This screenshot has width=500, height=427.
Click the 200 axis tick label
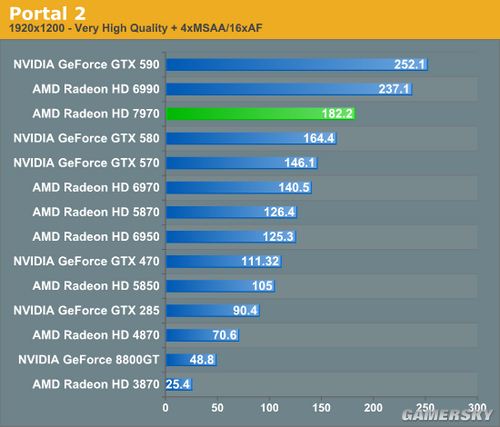tap(373, 408)
